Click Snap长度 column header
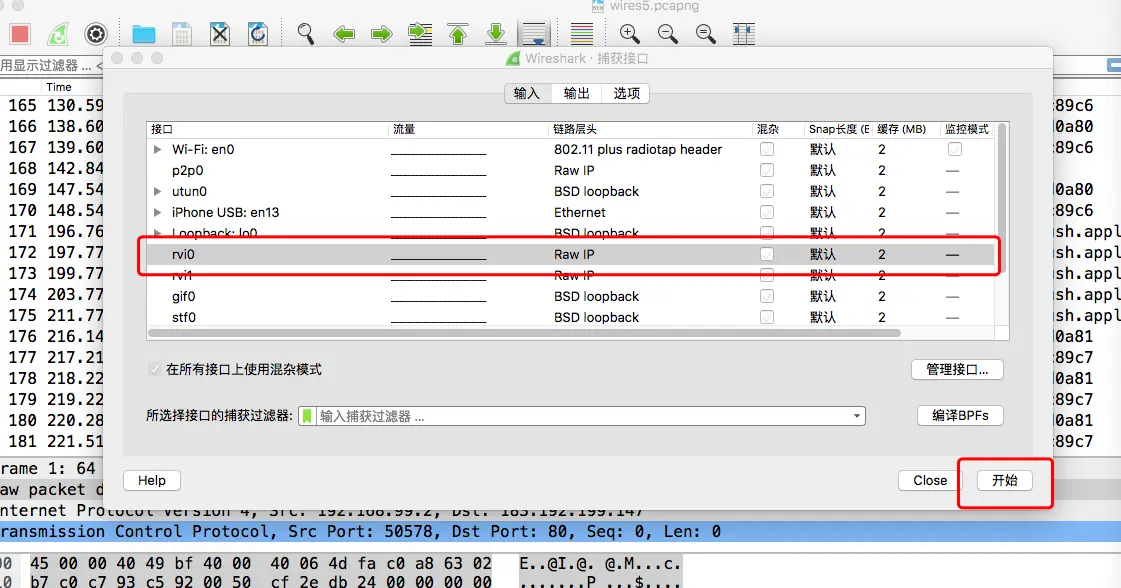The height and width of the screenshot is (588, 1121). [x=838, y=129]
